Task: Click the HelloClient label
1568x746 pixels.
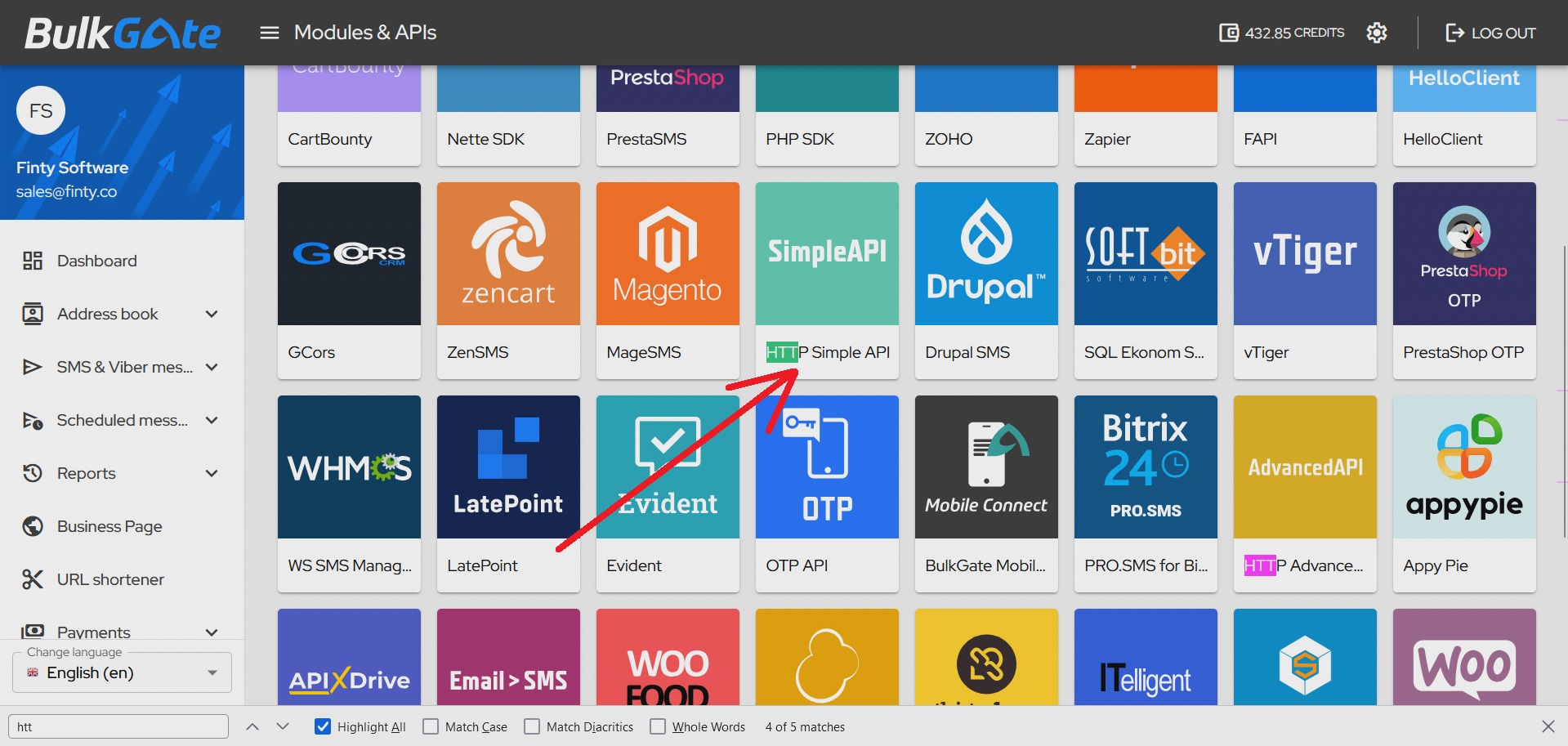Action: pos(1443,139)
